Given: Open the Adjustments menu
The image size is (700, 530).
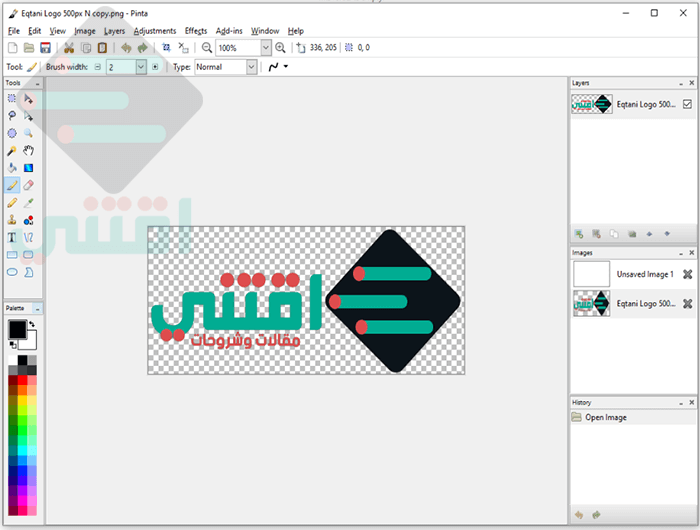Looking at the screenshot, I should (155, 31).
